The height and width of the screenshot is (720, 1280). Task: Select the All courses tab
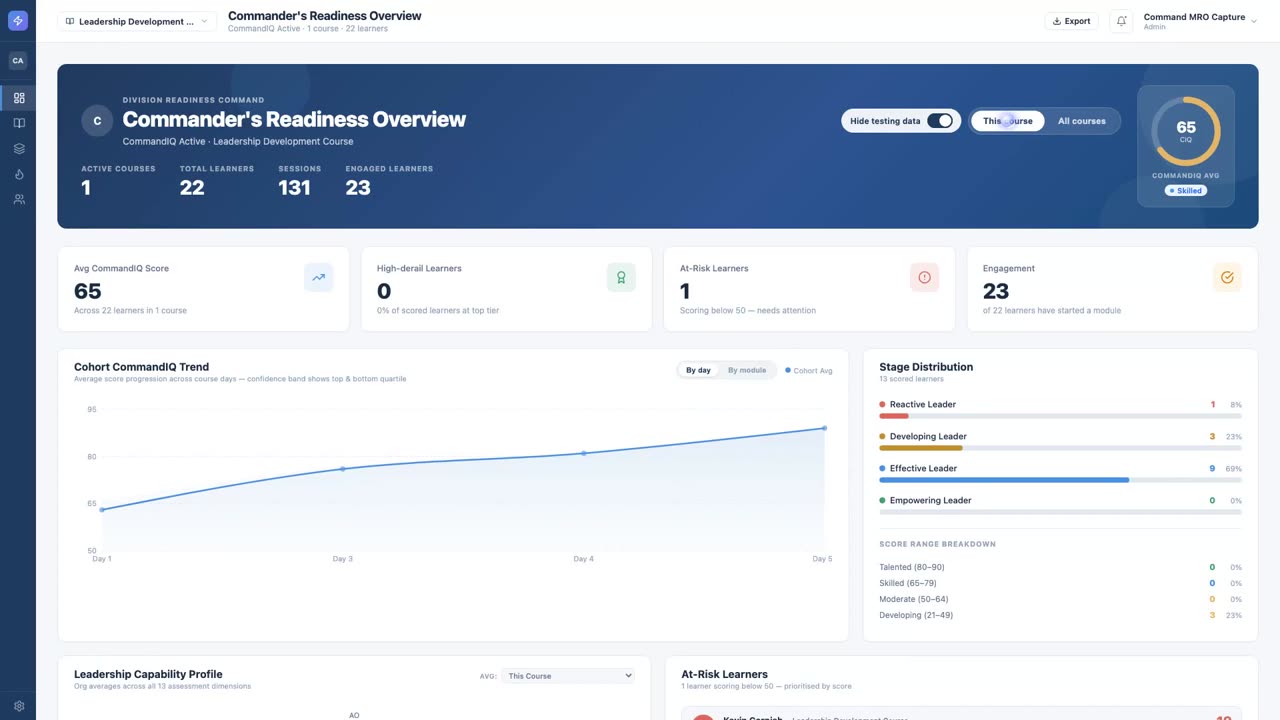[x=1082, y=121]
